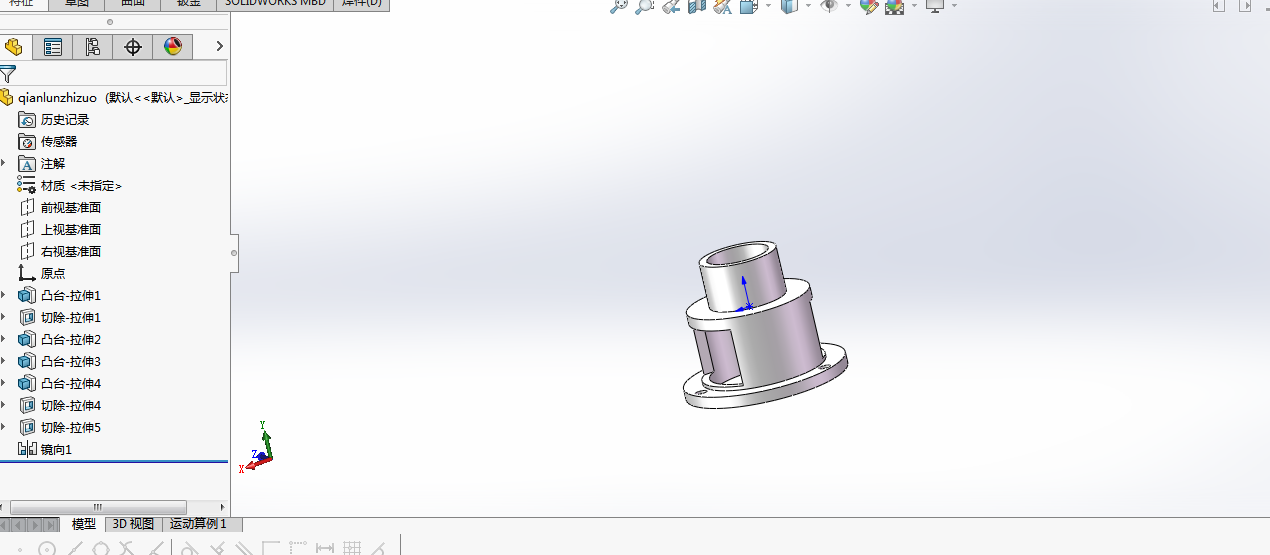Expand the 注解 tree node
Image resolution: width=1270 pixels, height=555 pixels.
tap(4, 163)
